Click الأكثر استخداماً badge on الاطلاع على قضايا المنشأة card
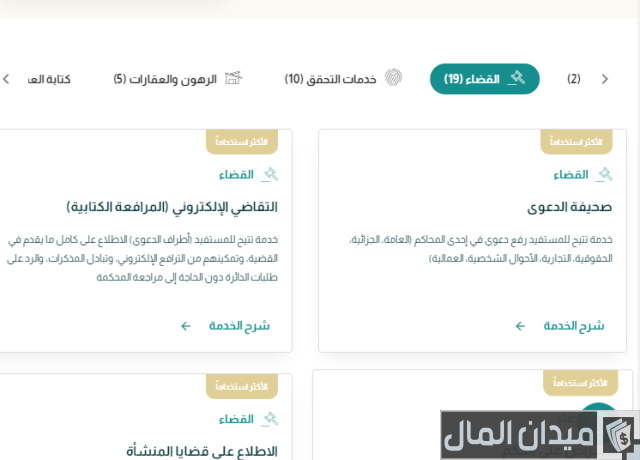The height and width of the screenshot is (460, 640). pos(242,386)
